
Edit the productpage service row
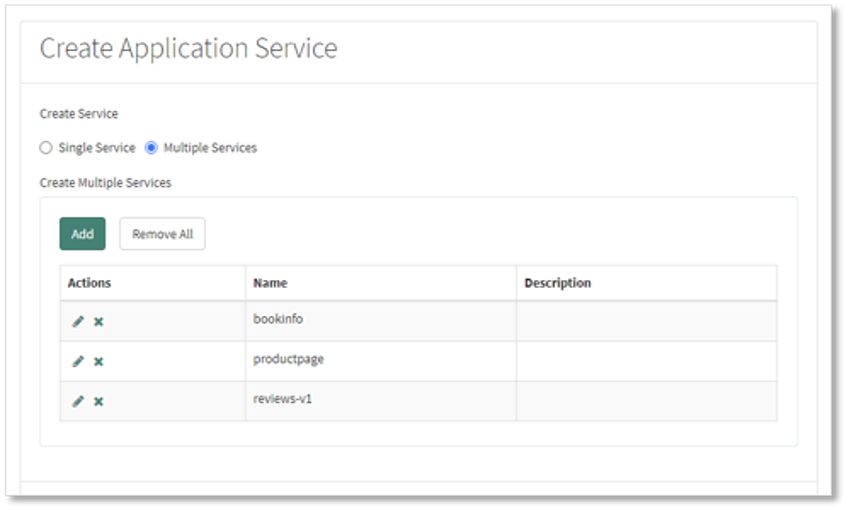[x=78, y=361]
